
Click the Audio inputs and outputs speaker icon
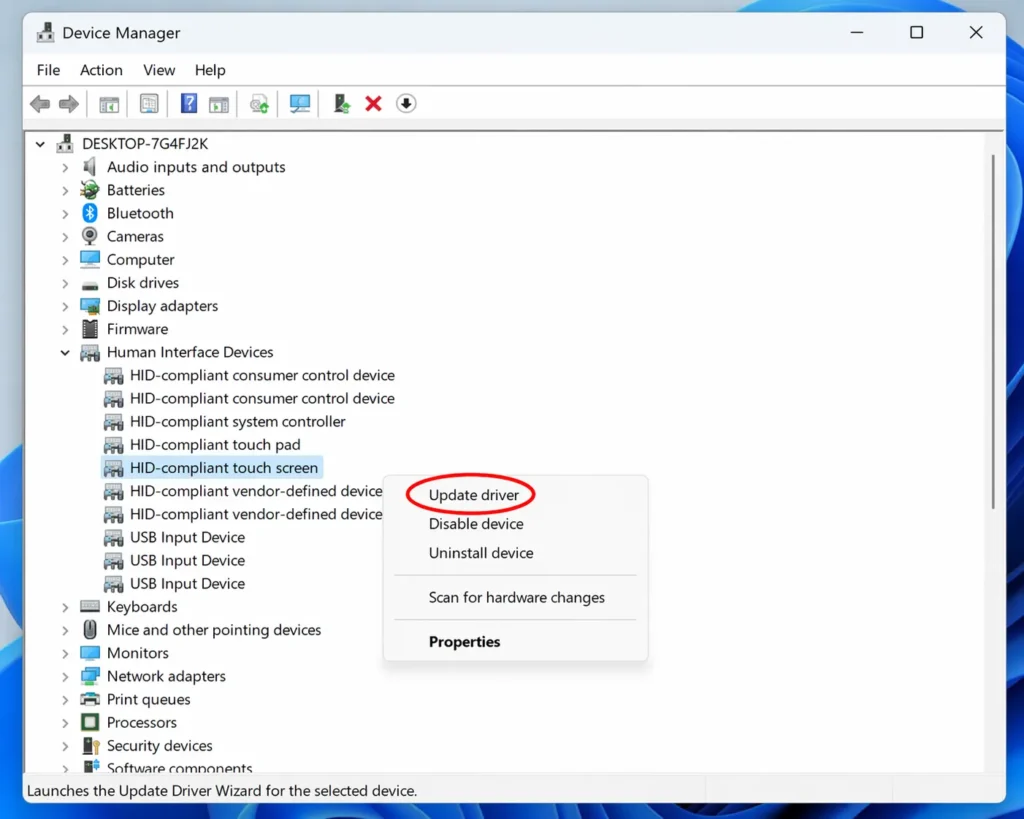[x=89, y=167]
